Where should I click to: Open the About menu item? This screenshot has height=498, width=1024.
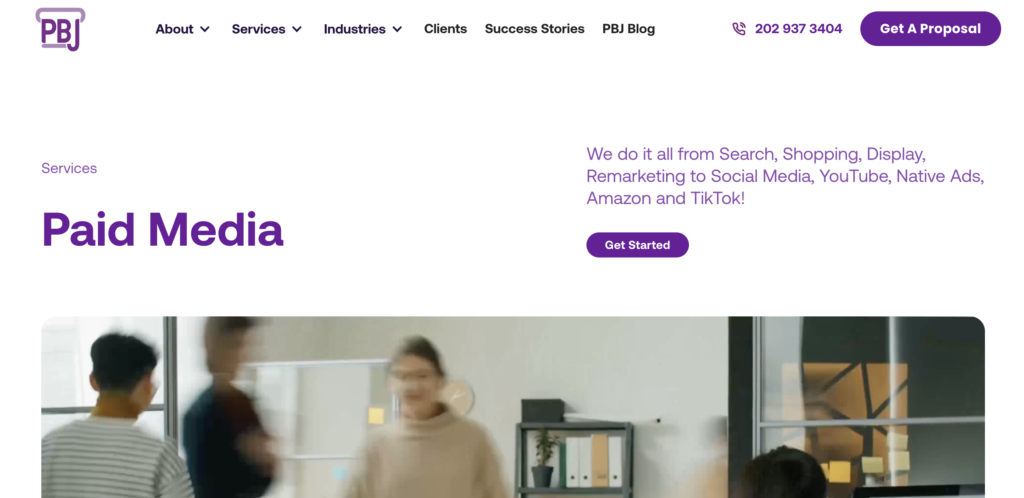coord(174,29)
